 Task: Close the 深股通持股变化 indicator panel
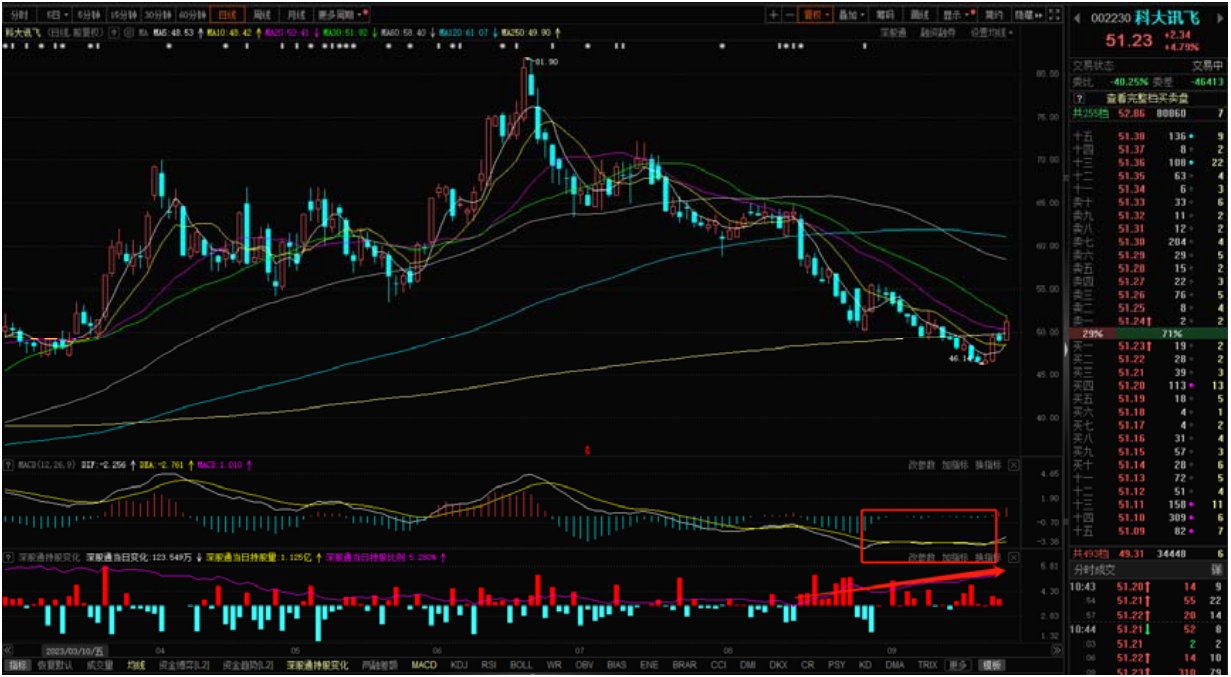(1013, 557)
